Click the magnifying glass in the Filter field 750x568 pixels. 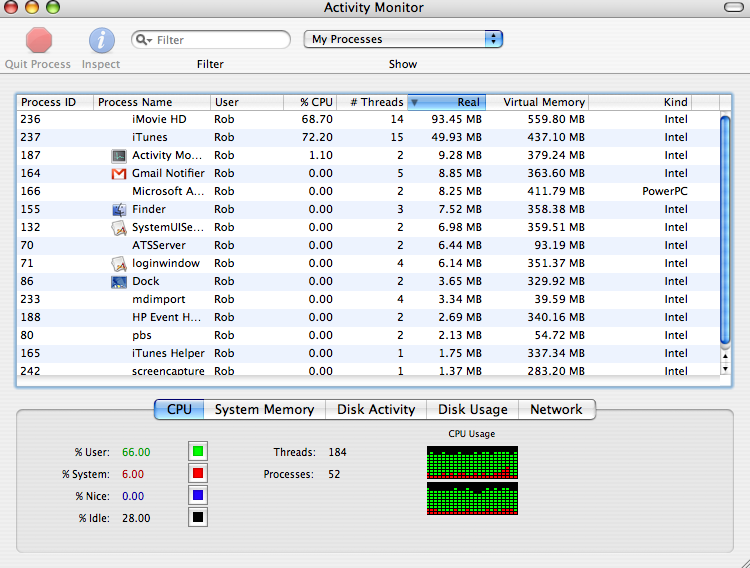(143, 40)
